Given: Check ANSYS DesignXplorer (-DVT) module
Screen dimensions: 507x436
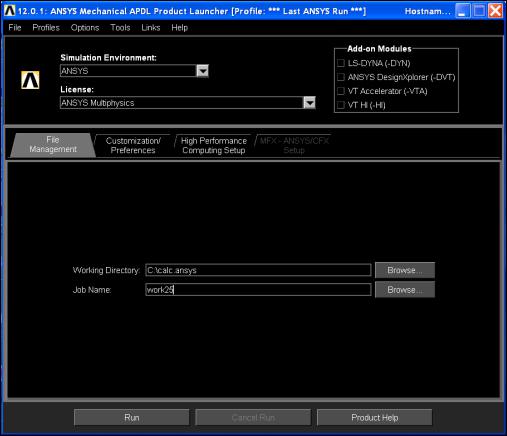Looking at the screenshot, I should tap(341, 77).
